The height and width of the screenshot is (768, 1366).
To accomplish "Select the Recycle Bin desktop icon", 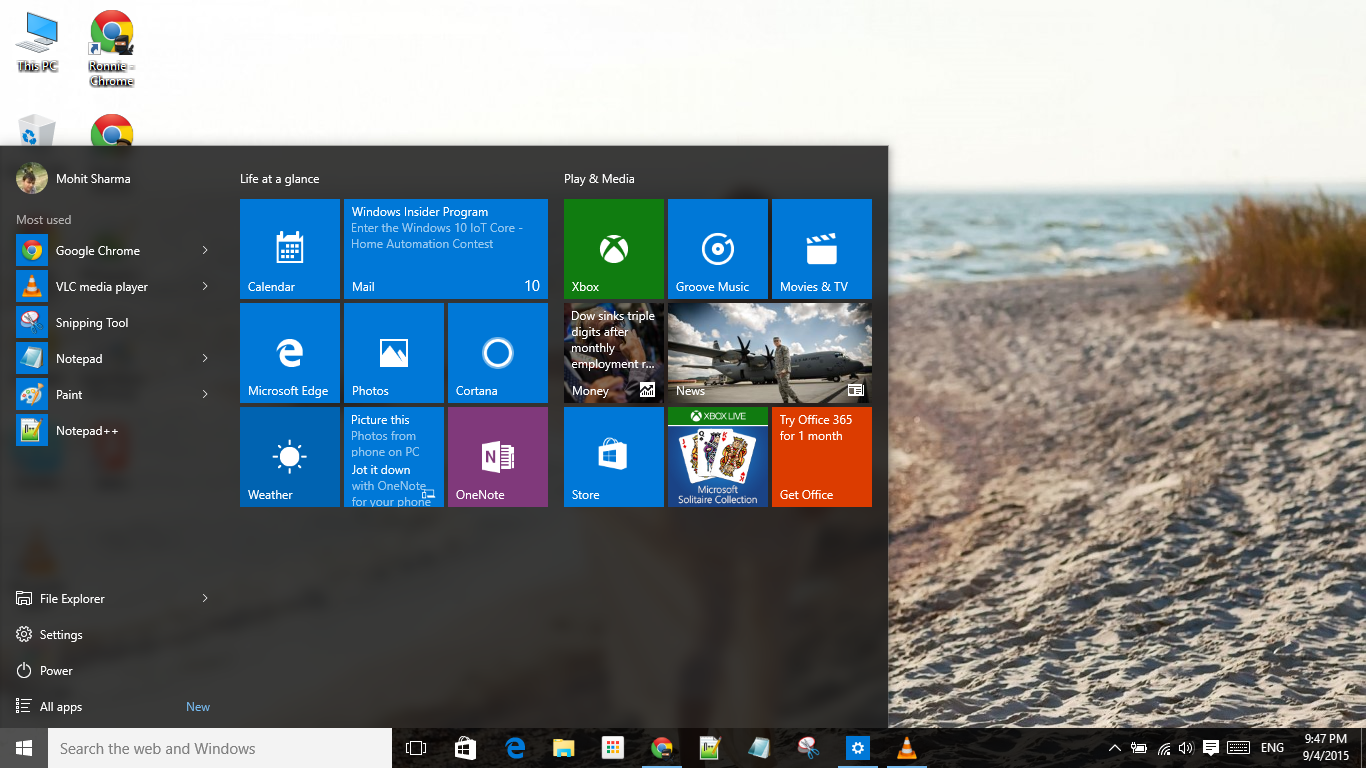I will click(37, 130).
